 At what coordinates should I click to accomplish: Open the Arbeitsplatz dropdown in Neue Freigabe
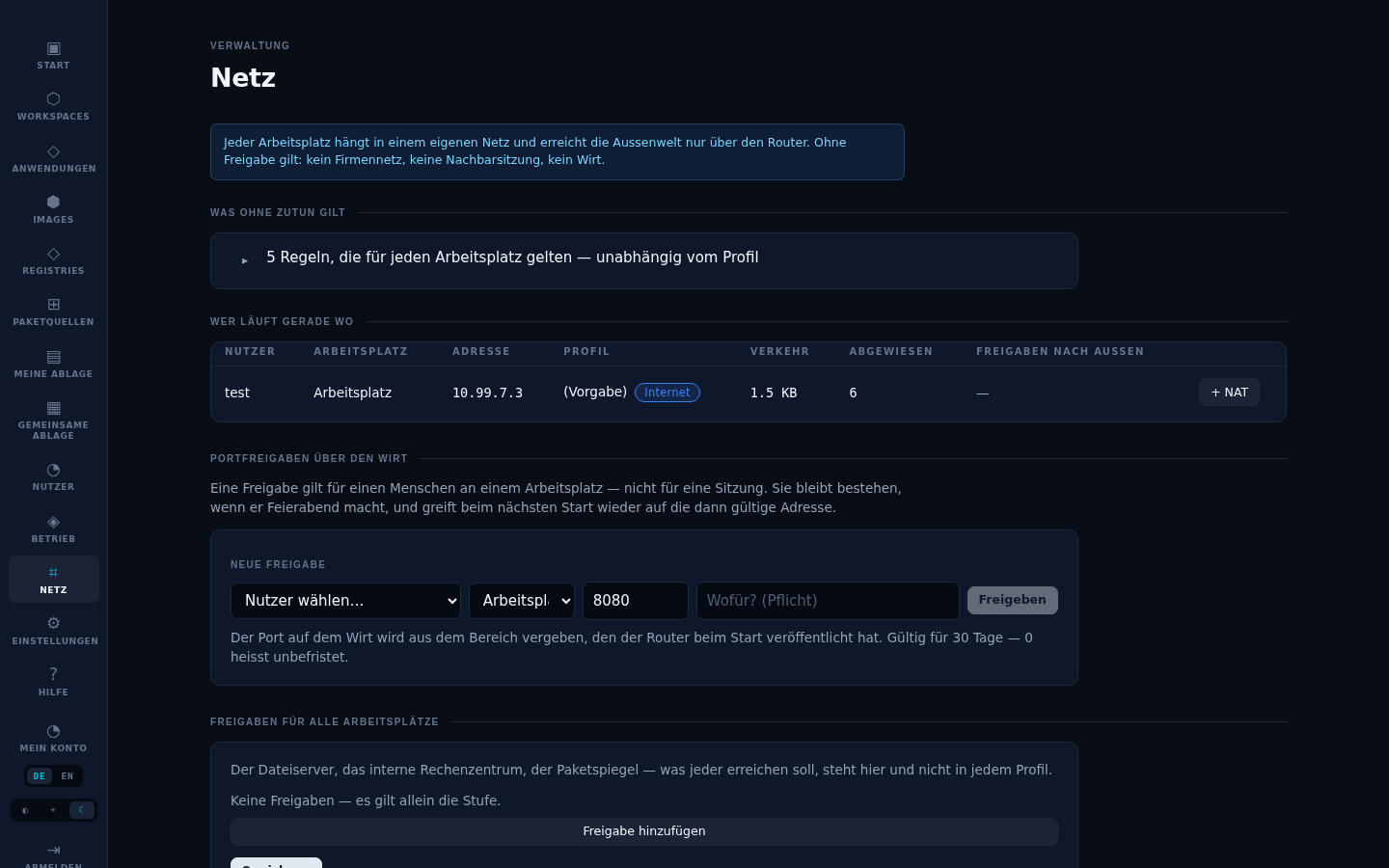click(522, 601)
